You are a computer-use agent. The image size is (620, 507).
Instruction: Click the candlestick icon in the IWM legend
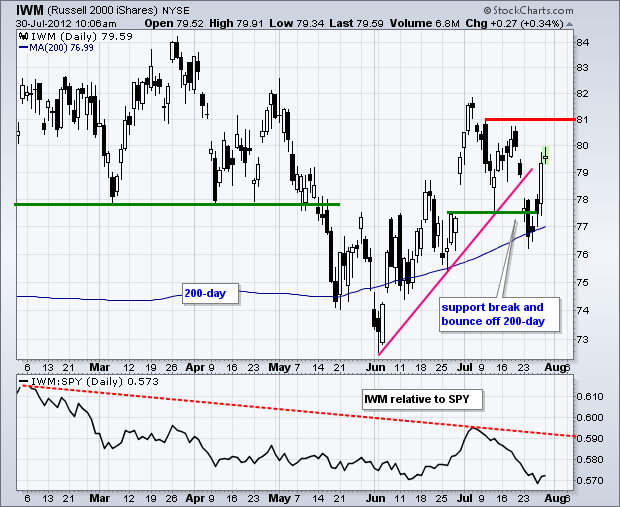click(x=24, y=37)
